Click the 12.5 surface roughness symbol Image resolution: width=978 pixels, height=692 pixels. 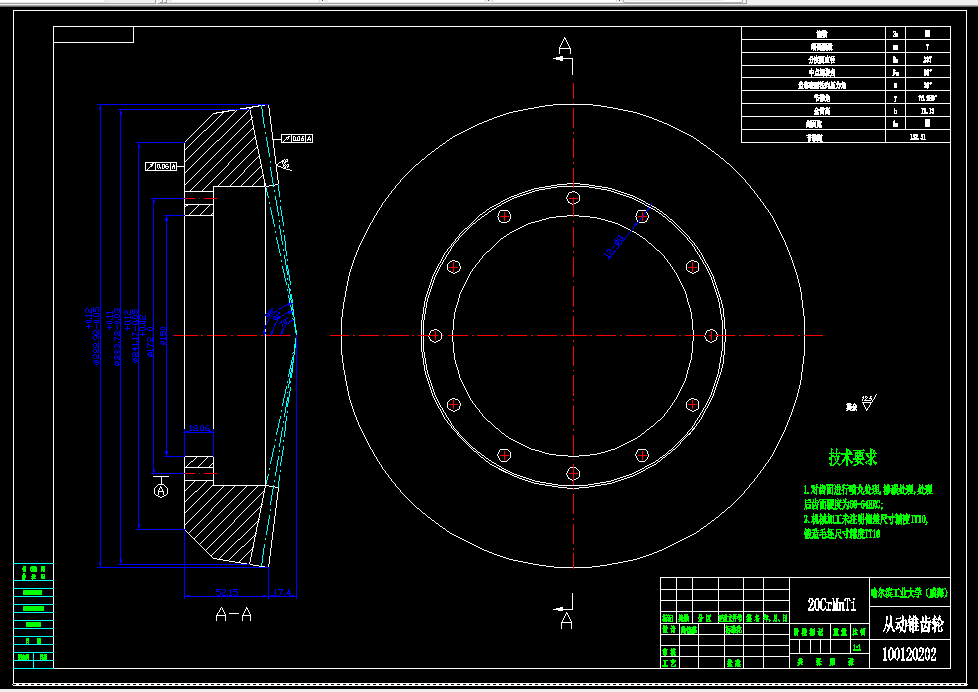coord(868,403)
